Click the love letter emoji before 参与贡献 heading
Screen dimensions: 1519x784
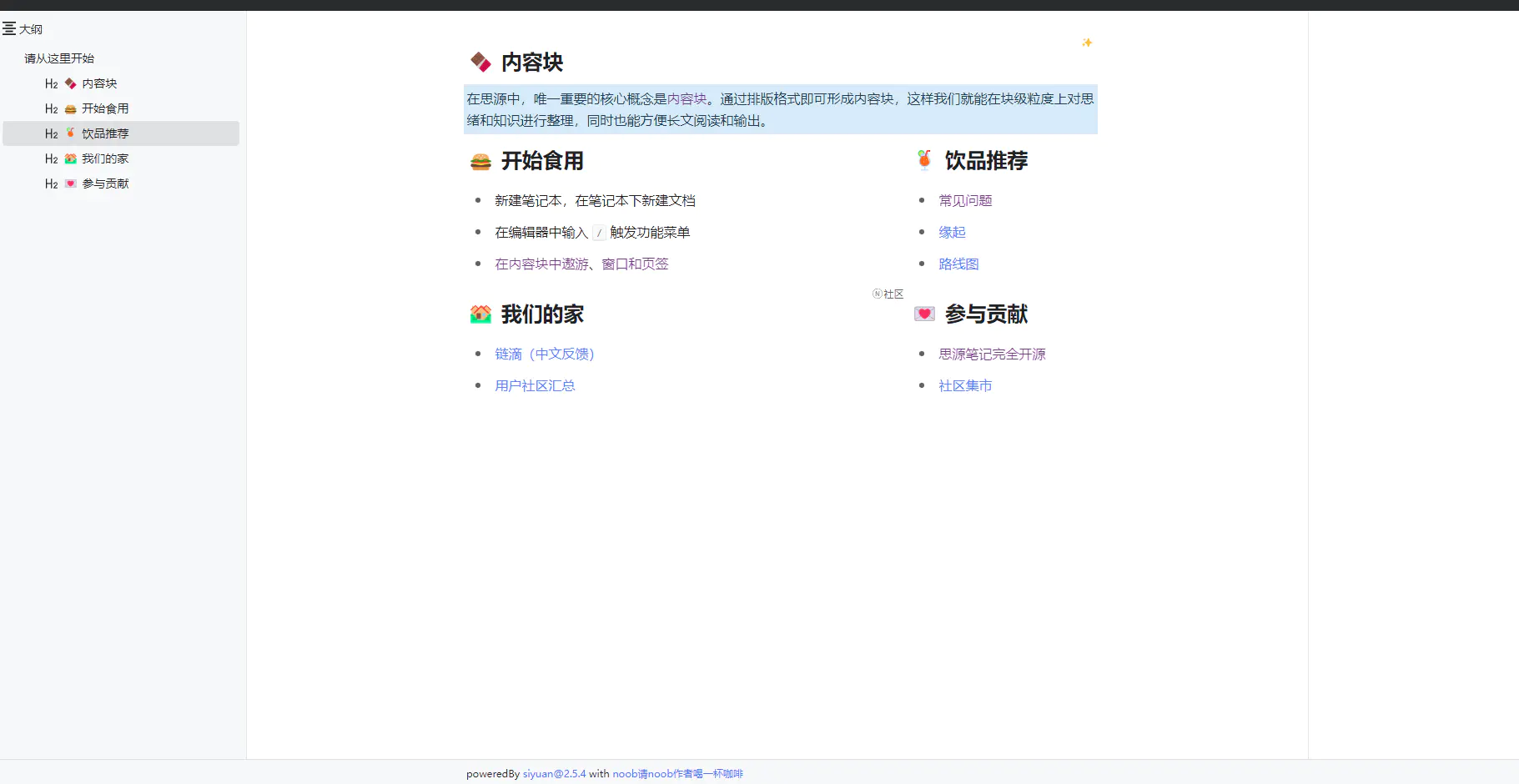point(924,314)
